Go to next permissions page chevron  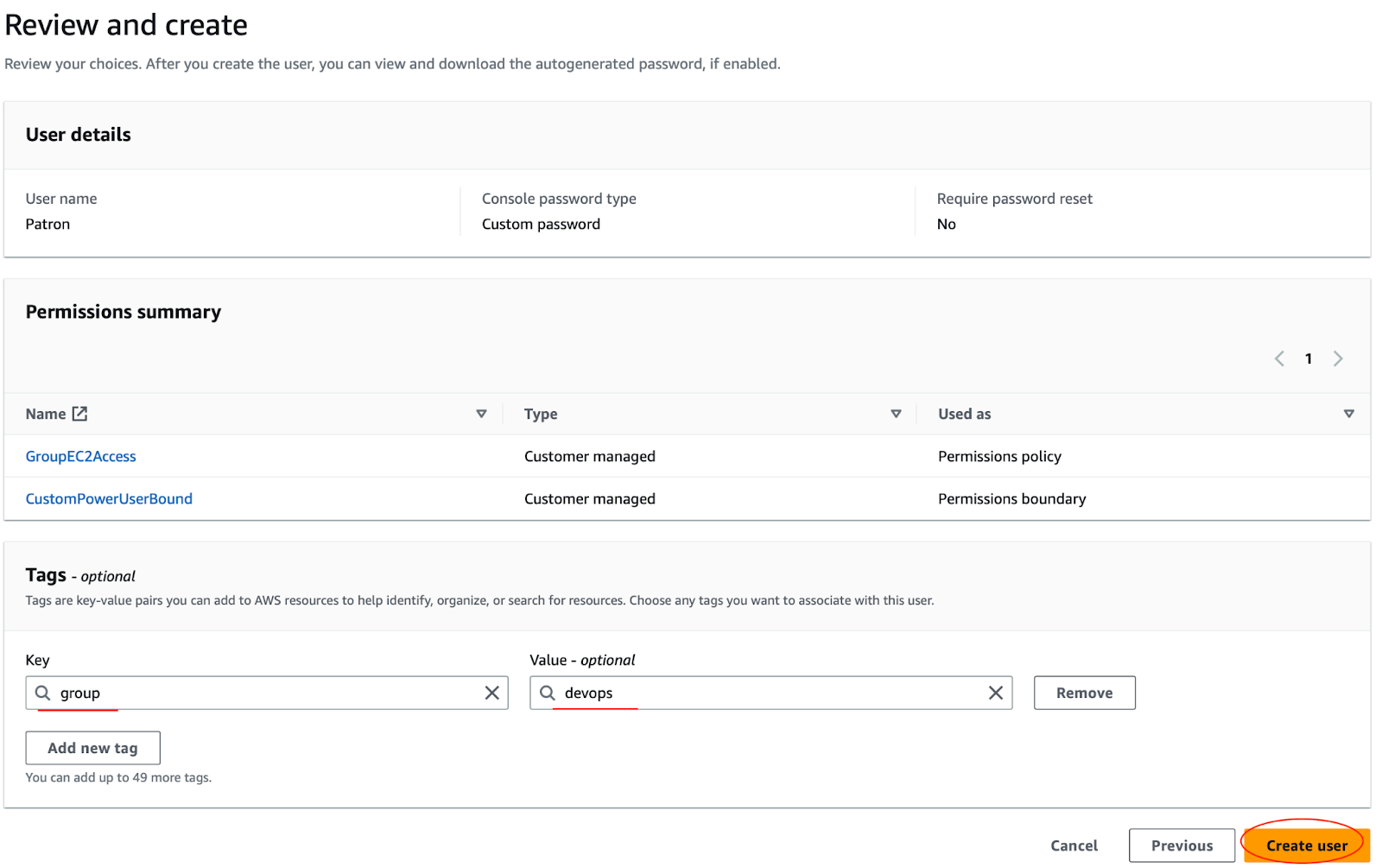tap(1338, 358)
